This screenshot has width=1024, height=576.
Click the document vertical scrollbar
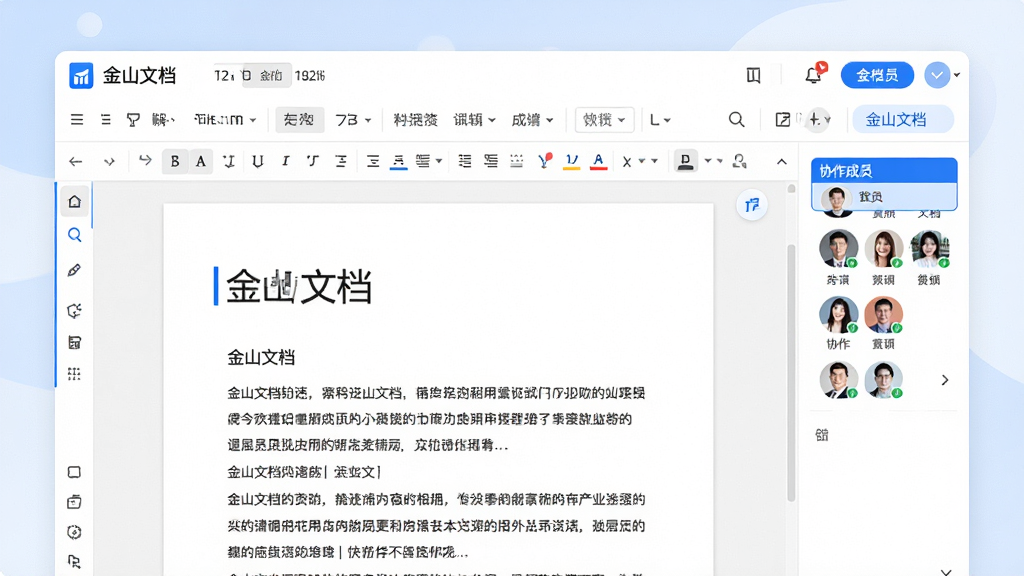(791, 372)
